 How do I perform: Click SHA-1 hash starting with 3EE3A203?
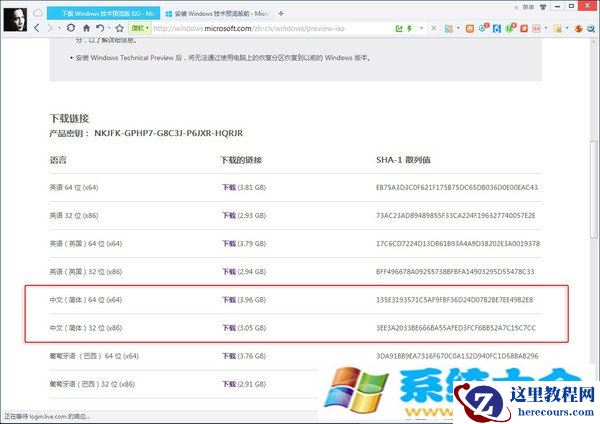456,328
